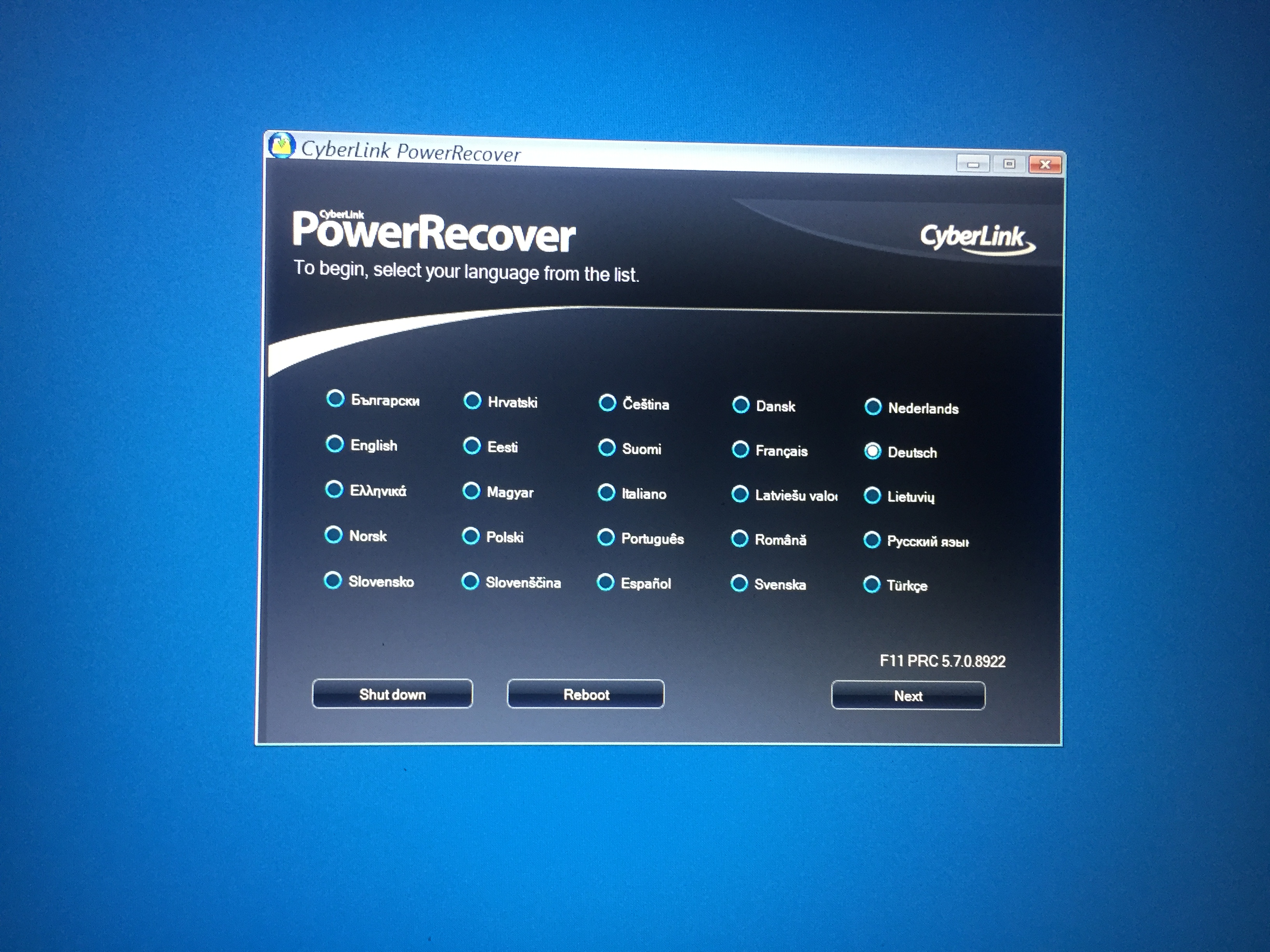Proceed with the Next button
The height and width of the screenshot is (952, 1270).
tap(908, 695)
